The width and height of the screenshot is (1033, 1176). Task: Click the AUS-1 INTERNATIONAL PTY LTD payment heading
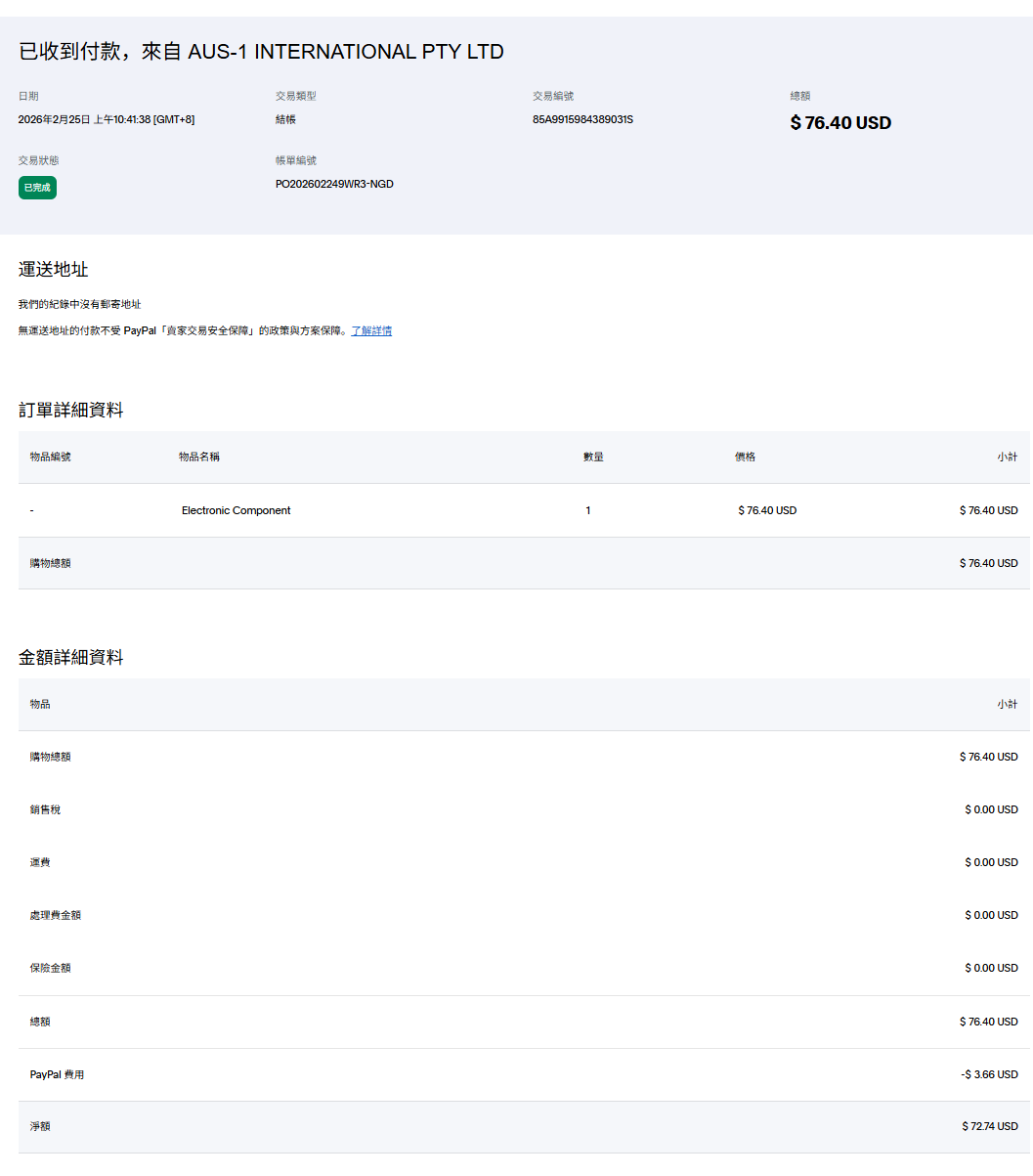261,52
